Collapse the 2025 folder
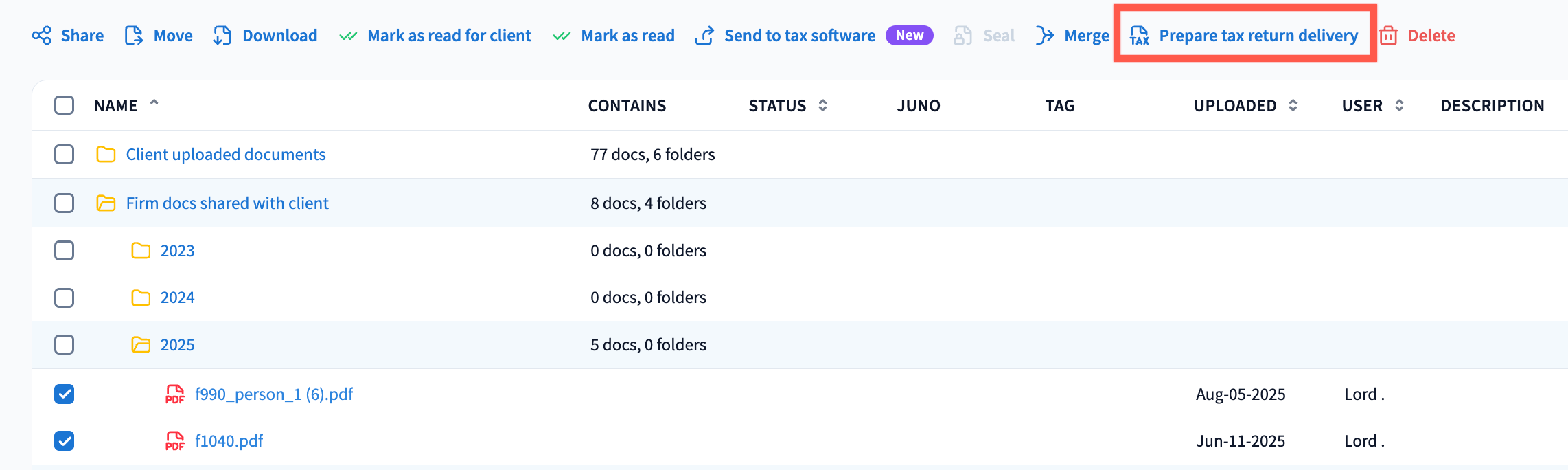This screenshot has width=1568, height=470. [x=141, y=345]
